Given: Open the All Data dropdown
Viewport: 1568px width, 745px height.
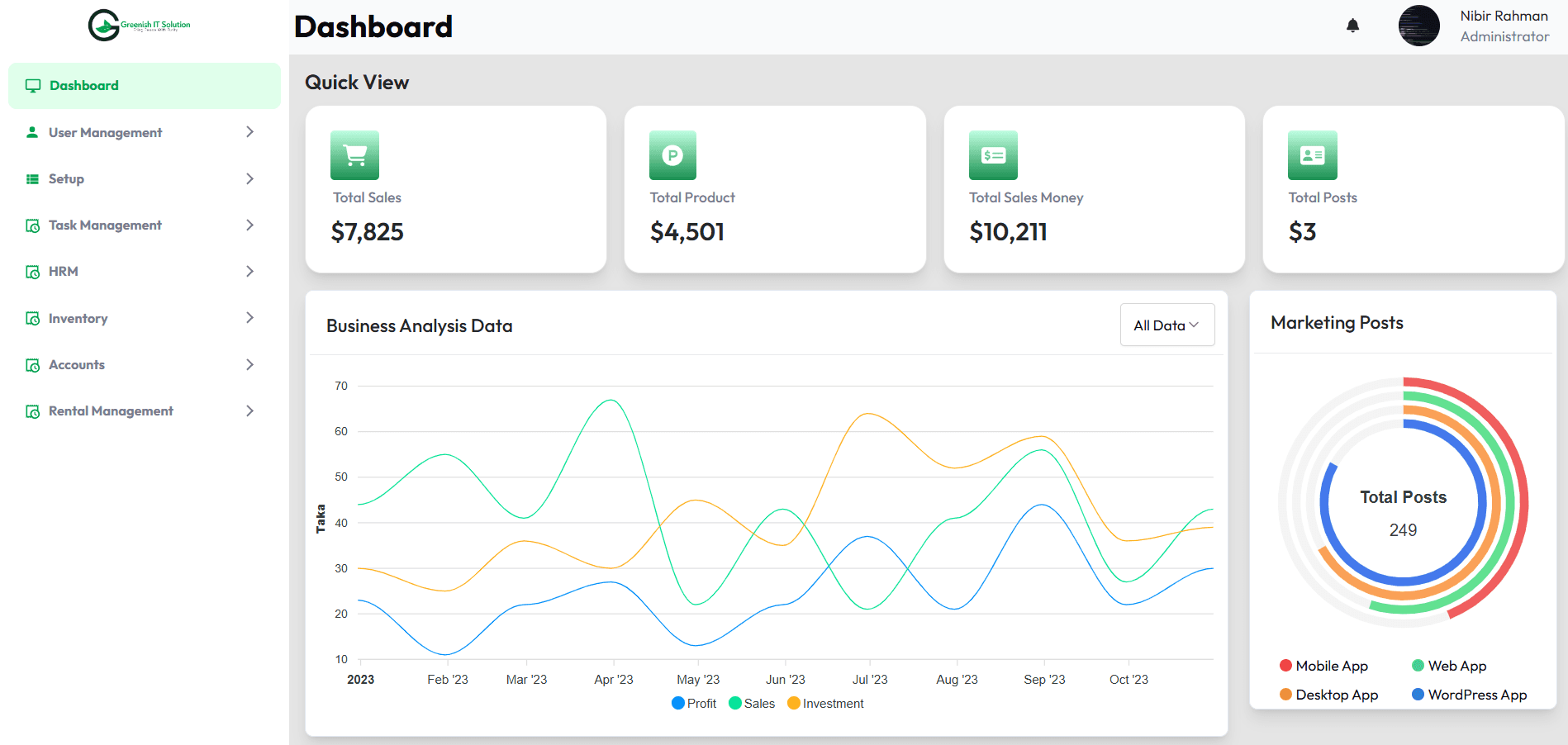Looking at the screenshot, I should click(1166, 325).
